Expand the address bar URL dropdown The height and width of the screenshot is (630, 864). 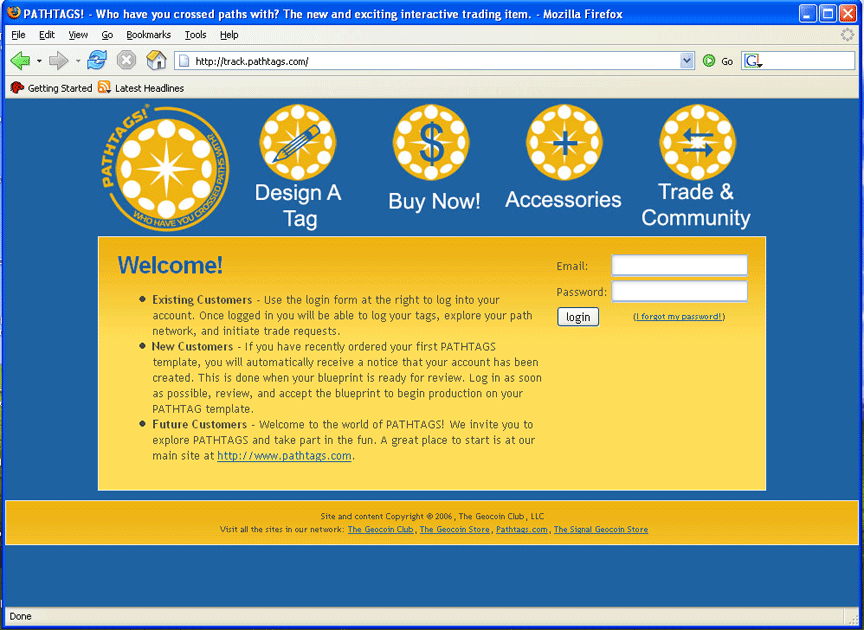point(687,61)
